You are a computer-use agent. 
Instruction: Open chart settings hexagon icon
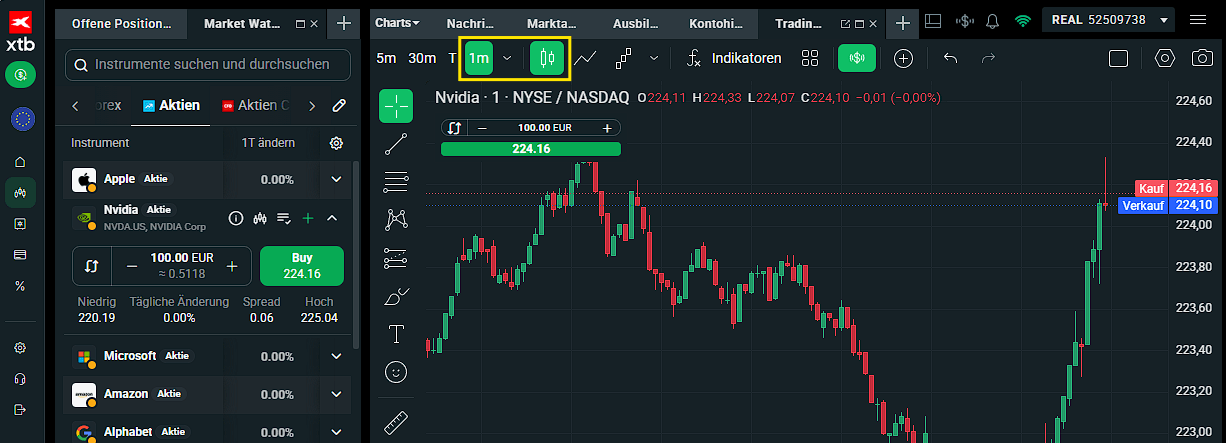click(x=1164, y=58)
